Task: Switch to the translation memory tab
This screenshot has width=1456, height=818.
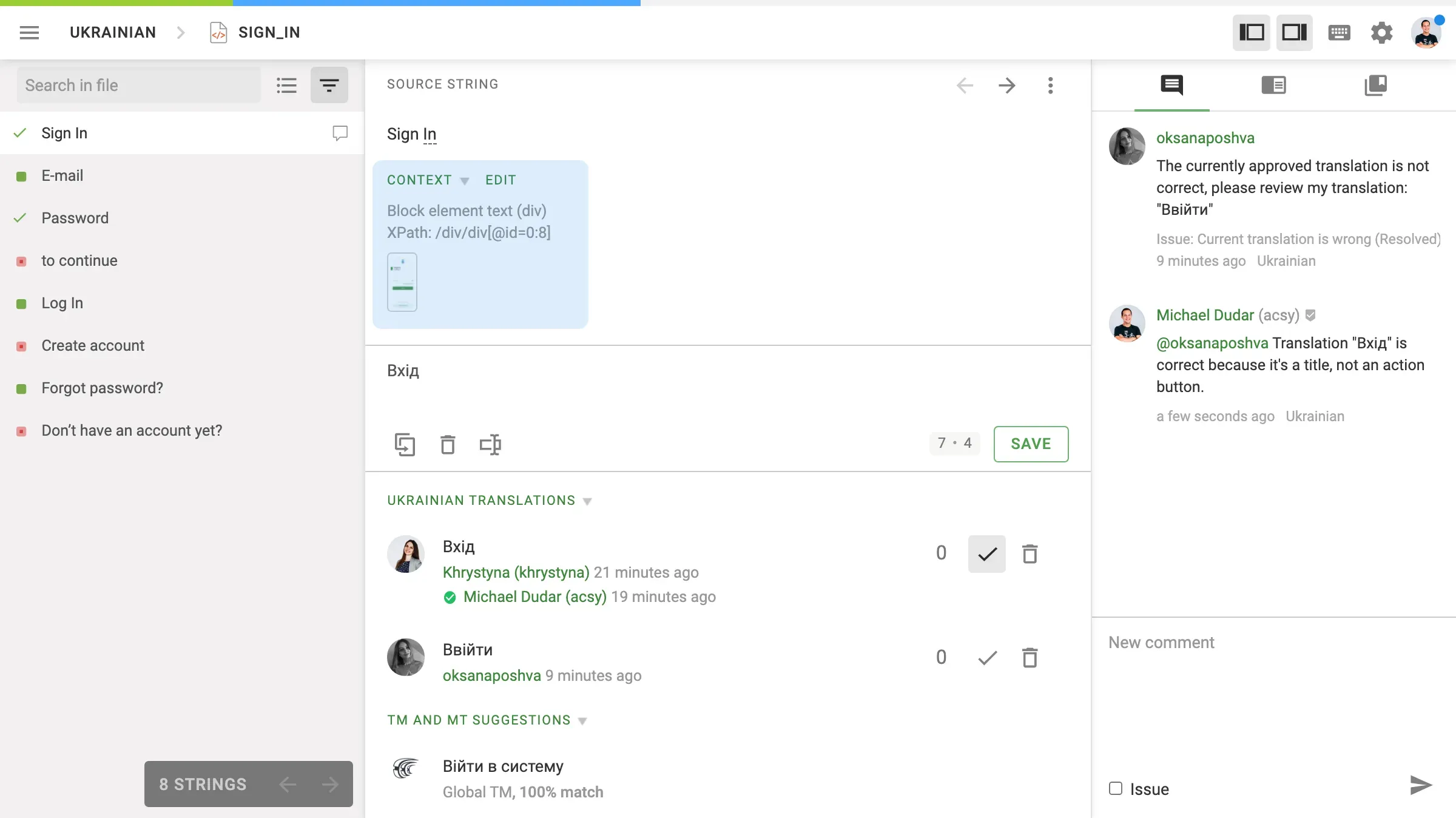Action: tap(1273, 85)
